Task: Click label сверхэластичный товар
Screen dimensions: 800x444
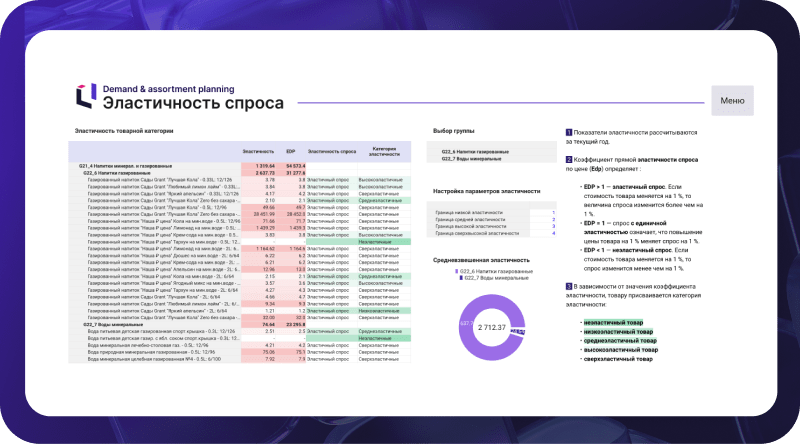Action: pyautogui.click(x=618, y=359)
